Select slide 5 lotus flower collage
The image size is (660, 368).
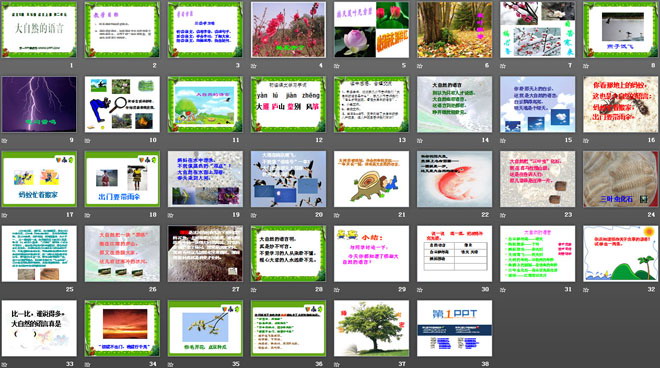click(x=372, y=29)
